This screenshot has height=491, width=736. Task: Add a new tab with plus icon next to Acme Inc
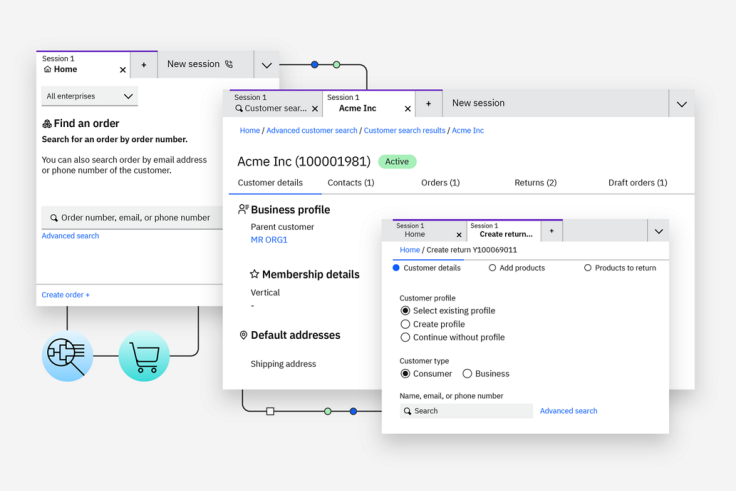tap(428, 103)
